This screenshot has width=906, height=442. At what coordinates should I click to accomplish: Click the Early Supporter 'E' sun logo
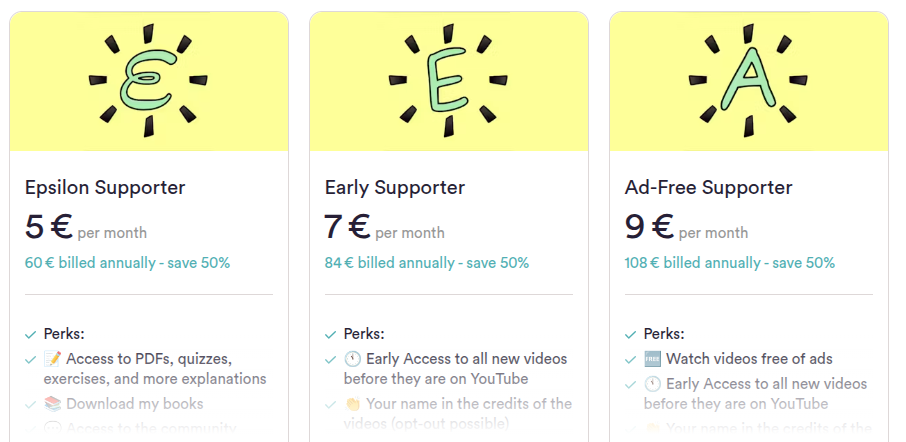click(x=448, y=81)
